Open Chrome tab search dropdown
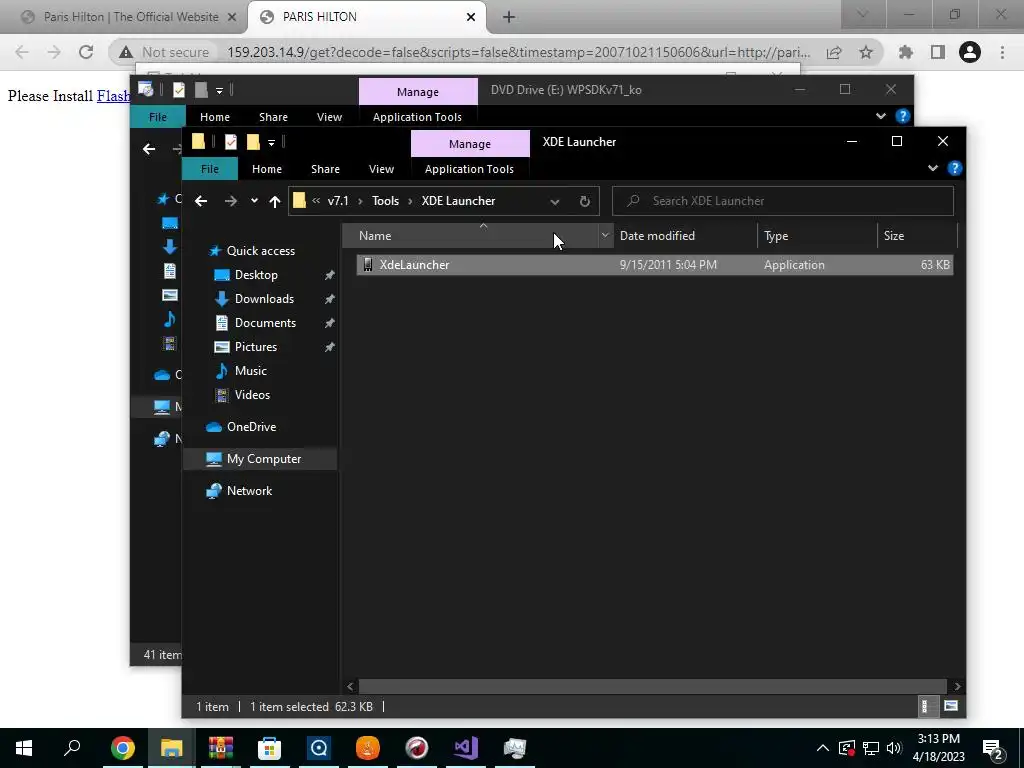The width and height of the screenshot is (1024, 768). [x=862, y=14]
